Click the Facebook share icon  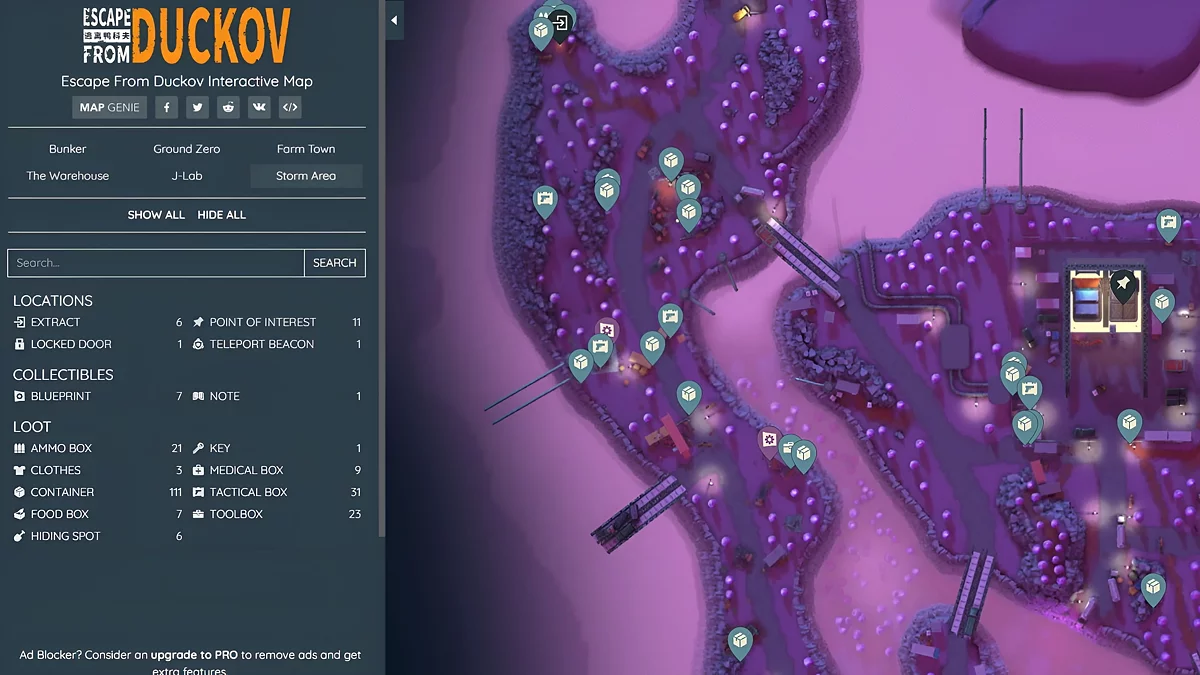tap(167, 108)
